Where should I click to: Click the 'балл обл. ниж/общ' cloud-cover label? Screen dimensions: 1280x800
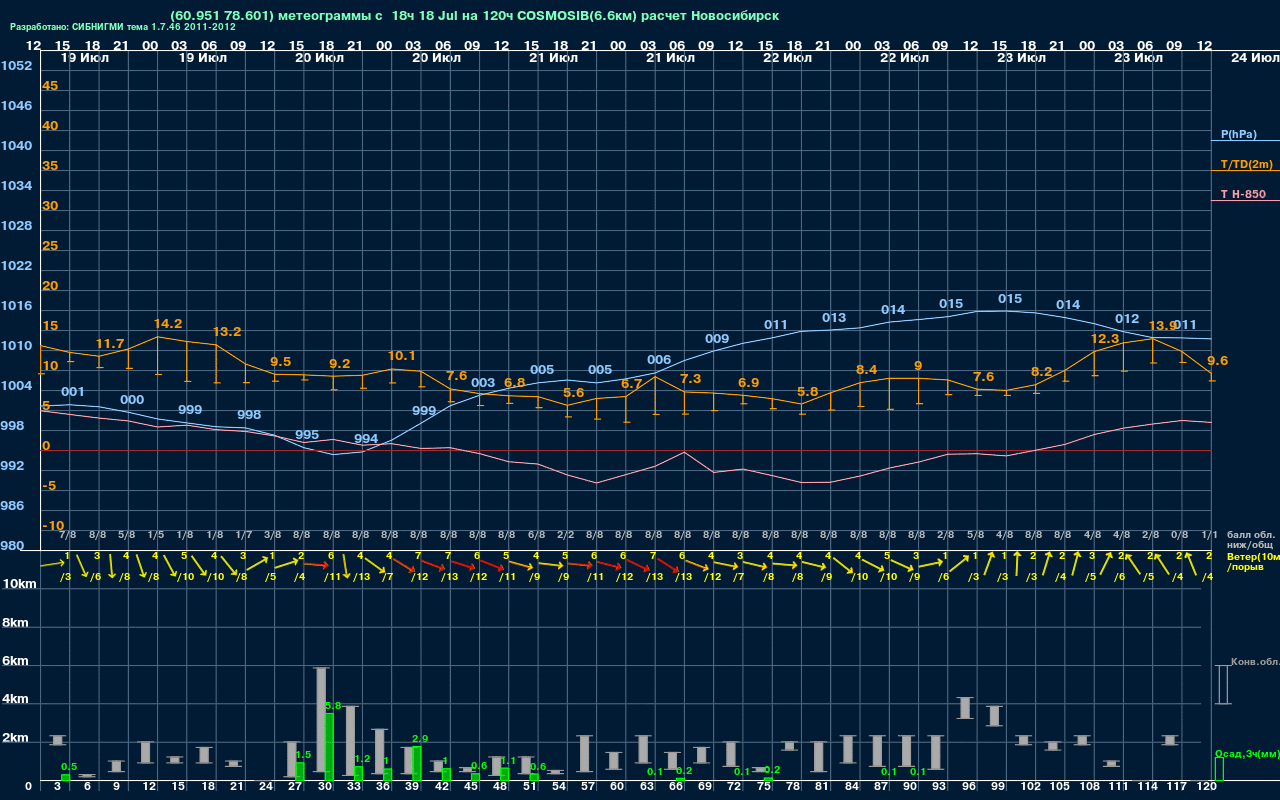pyautogui.click(x=1251, y=540)
